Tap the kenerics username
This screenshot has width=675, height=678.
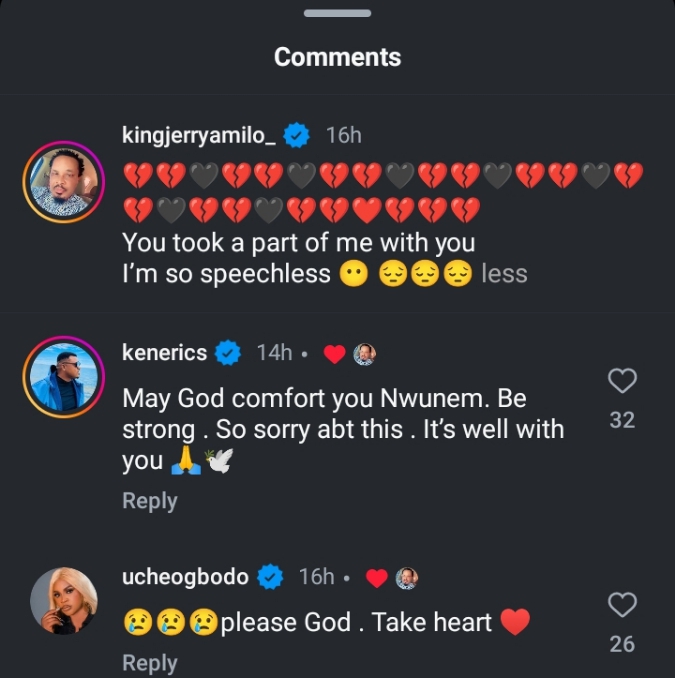coord(165,353)
